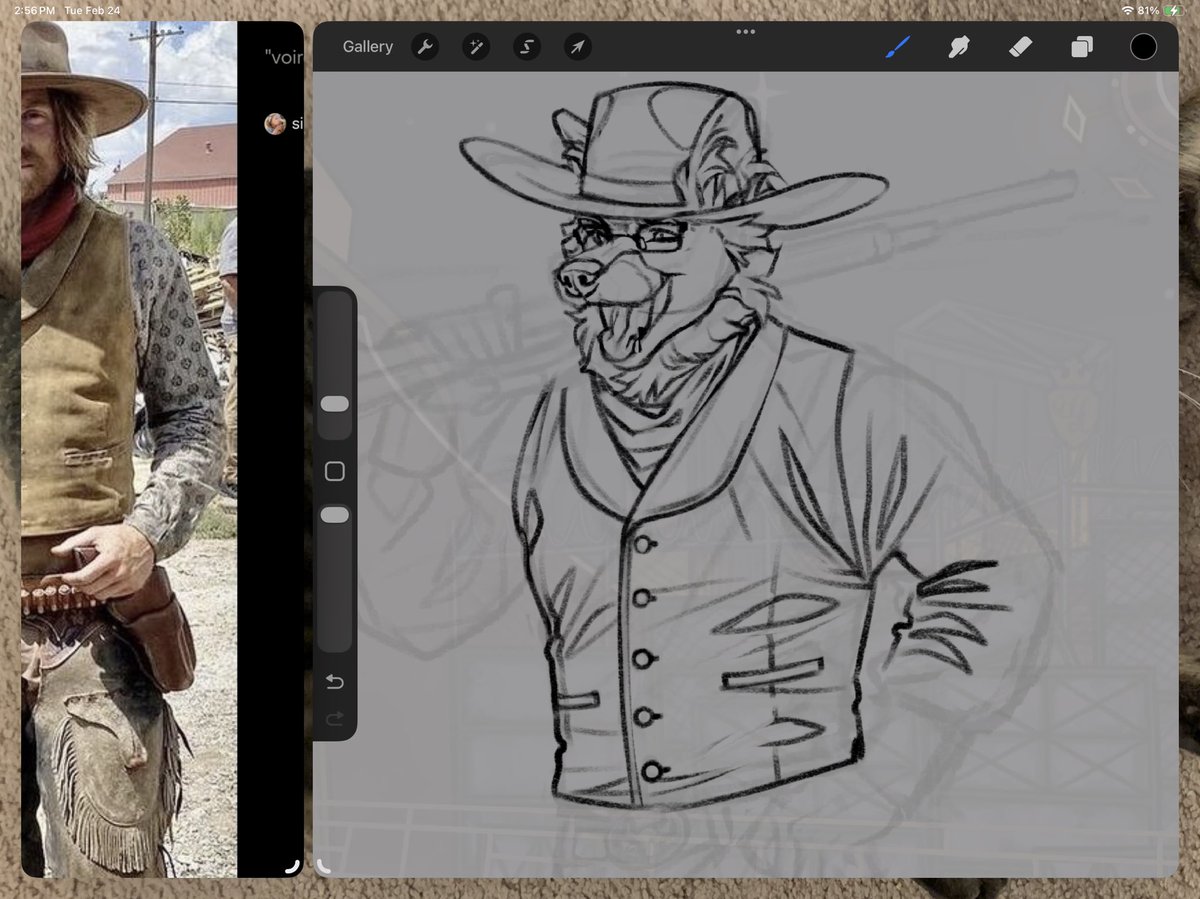
Task: Select the Smudge tool
Action: pos(959,46)
